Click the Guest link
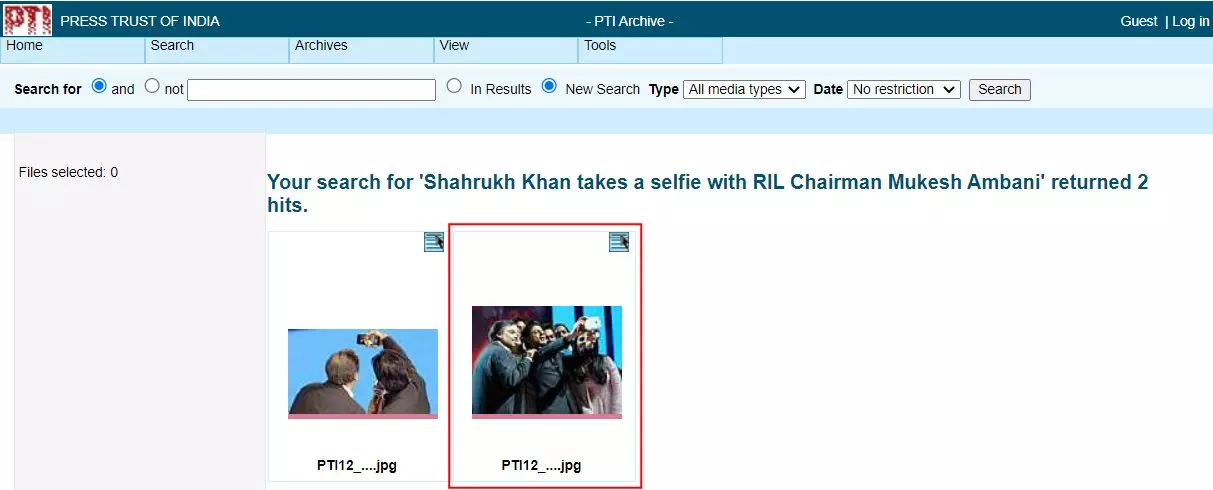The width and height of the screenshot is (1213, 490). coord(1139,21)
